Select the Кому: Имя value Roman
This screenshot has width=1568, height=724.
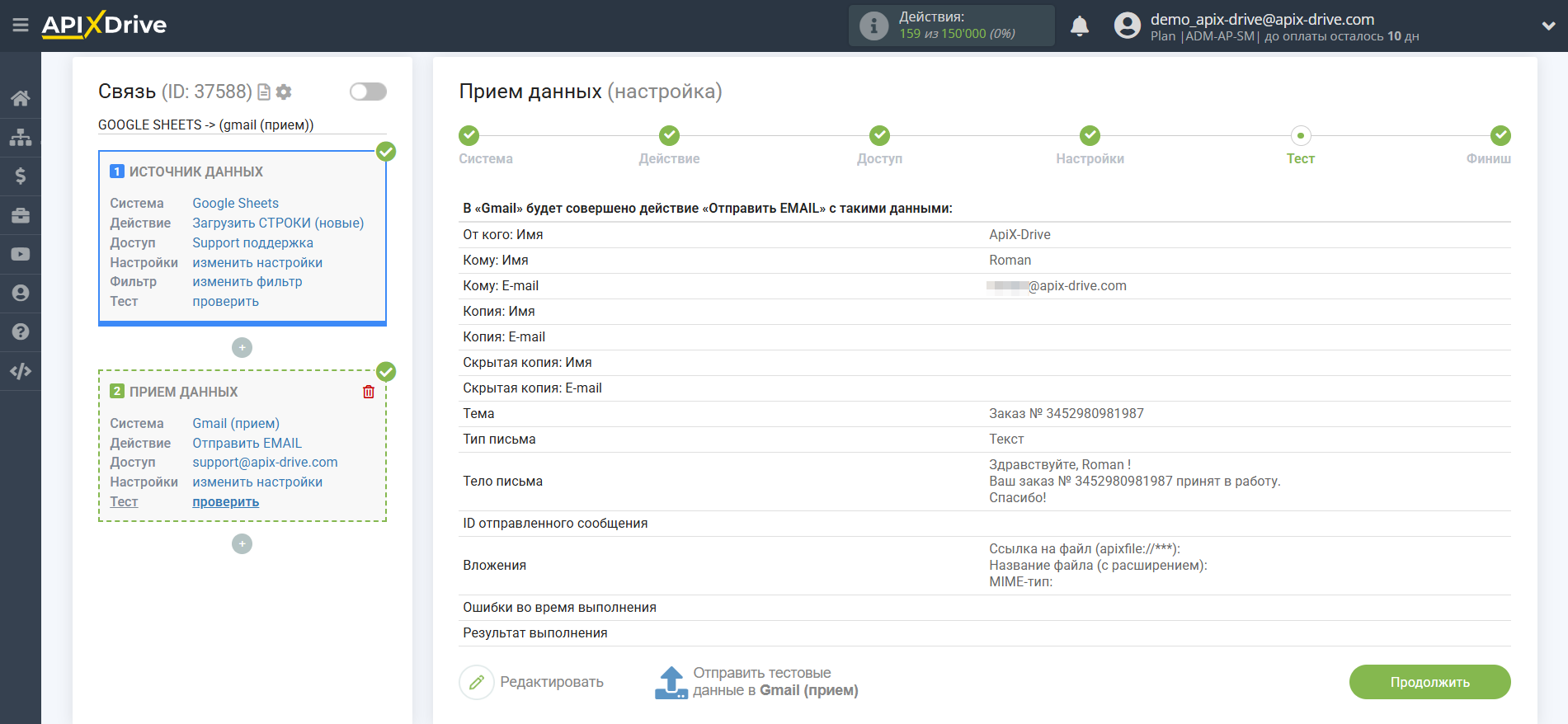[1010, 260]
